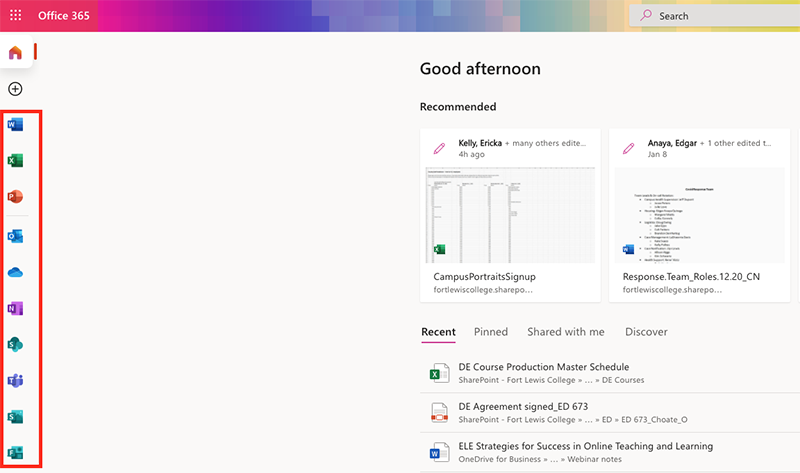Switch to the Pinned tab
Viewport: 800px width, 473px height.
point(490,332)
